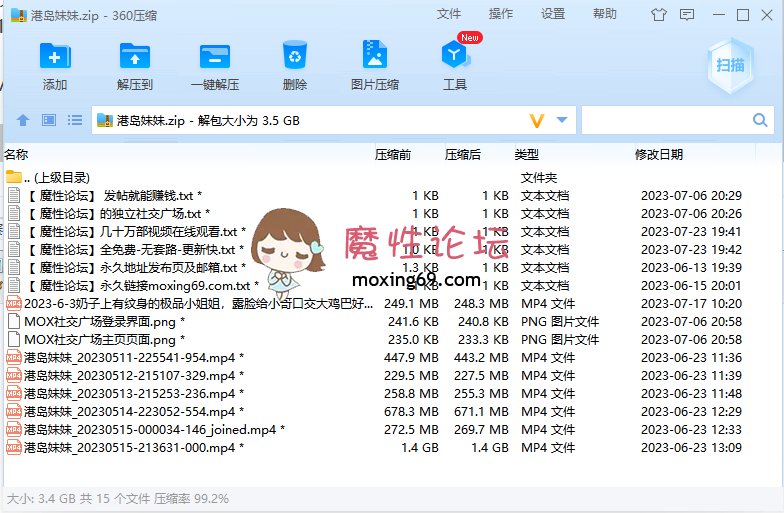Viewport: 784px width, 513px height.
Task: Sort by the 压缩前 column header
Action: click(393, 154)
